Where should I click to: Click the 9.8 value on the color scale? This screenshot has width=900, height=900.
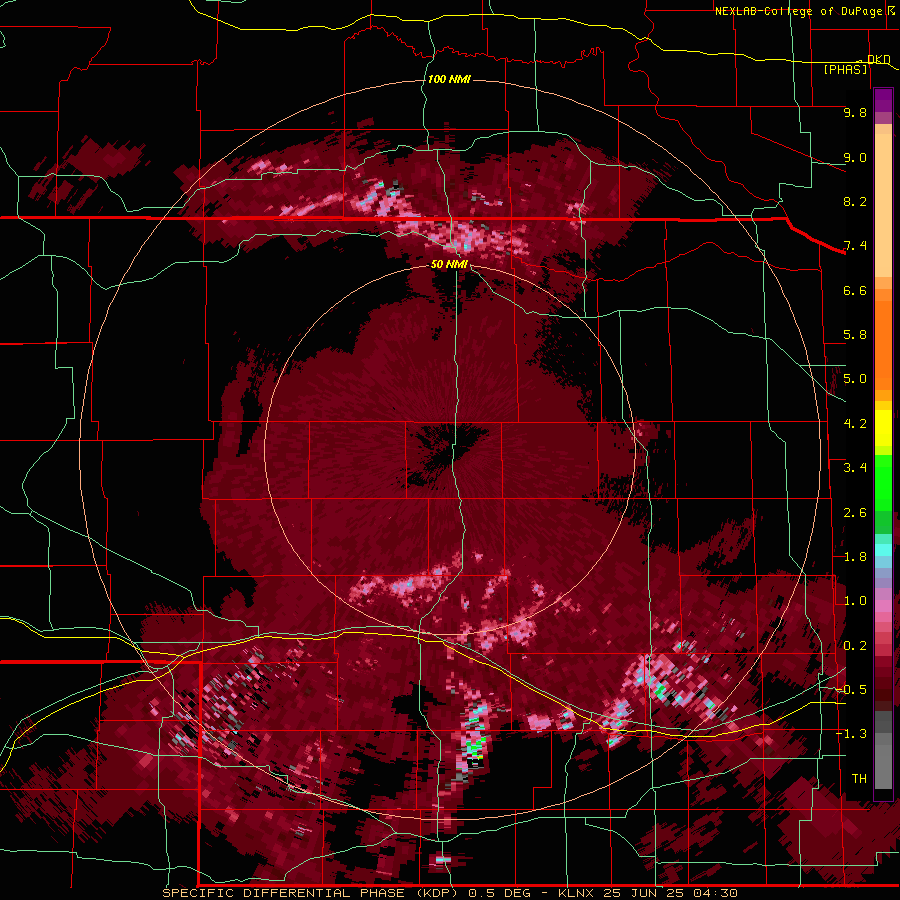click(x=855, y=112)
